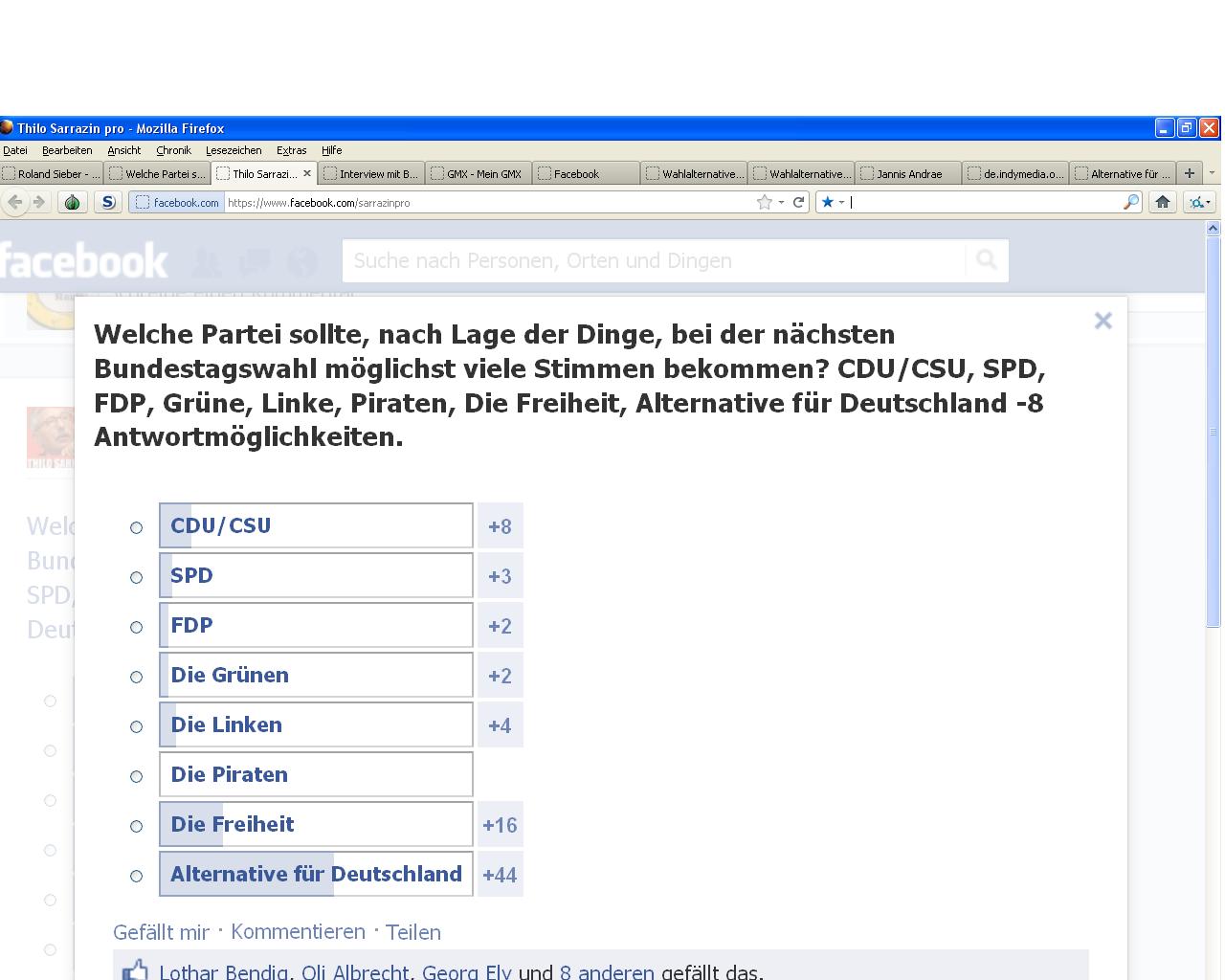Focus the Firefox toolbar search field

pos(986,202)
